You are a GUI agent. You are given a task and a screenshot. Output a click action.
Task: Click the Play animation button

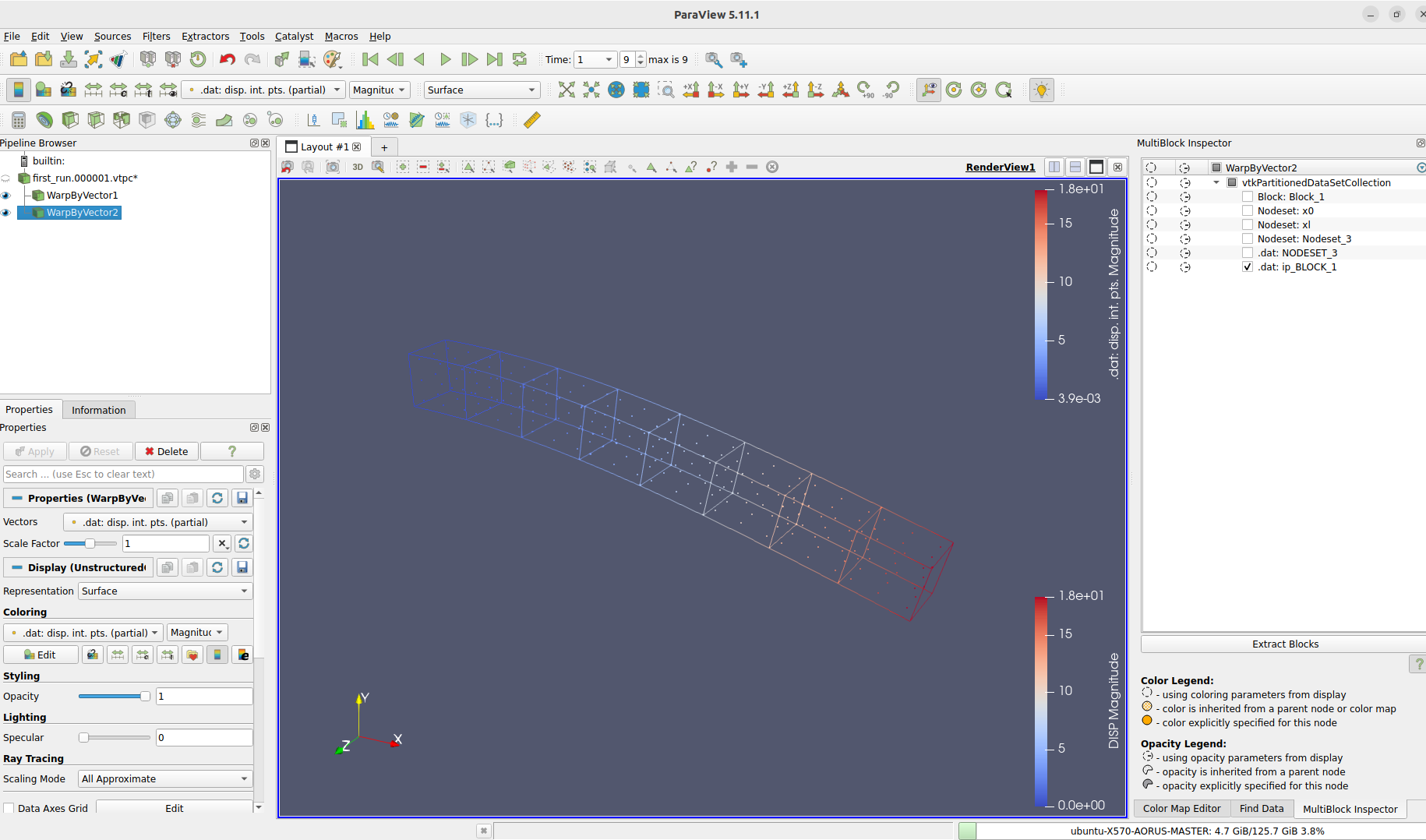point(445,59)
